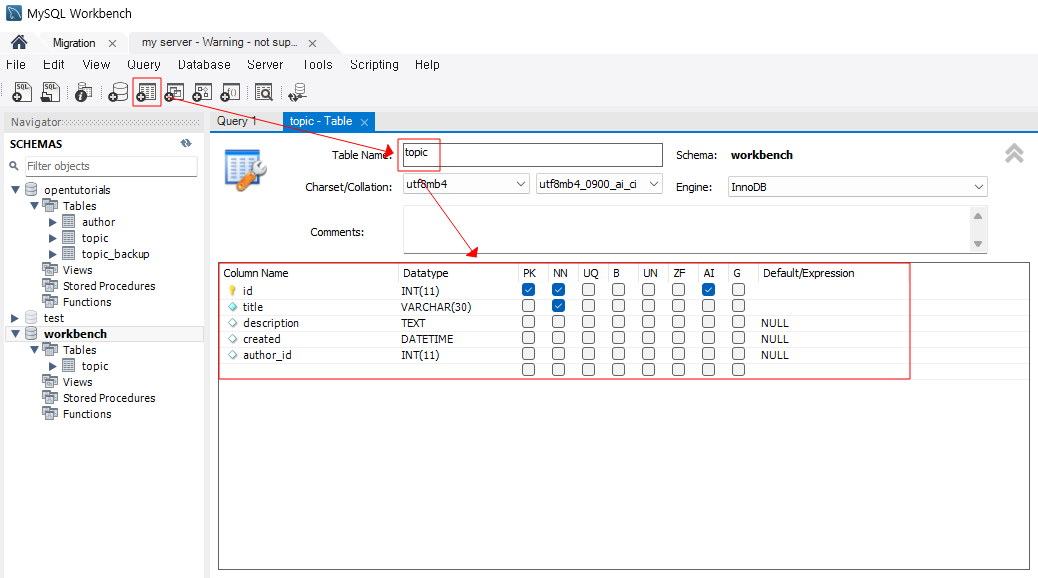
Task: Click the Comments scrollbar up arrow
Action: pos(978,216)
